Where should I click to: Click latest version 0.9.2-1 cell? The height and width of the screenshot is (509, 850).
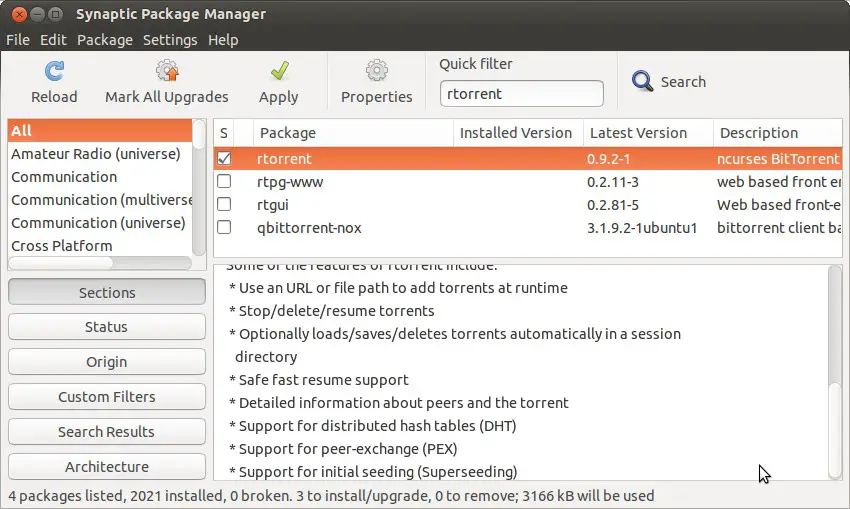click(x=608, y=159)
